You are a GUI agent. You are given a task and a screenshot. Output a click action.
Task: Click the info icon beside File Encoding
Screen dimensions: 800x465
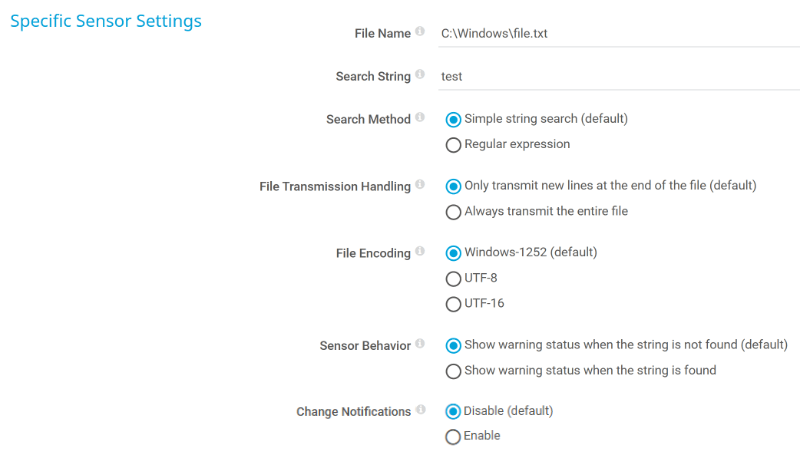click(x=420, y=252)
